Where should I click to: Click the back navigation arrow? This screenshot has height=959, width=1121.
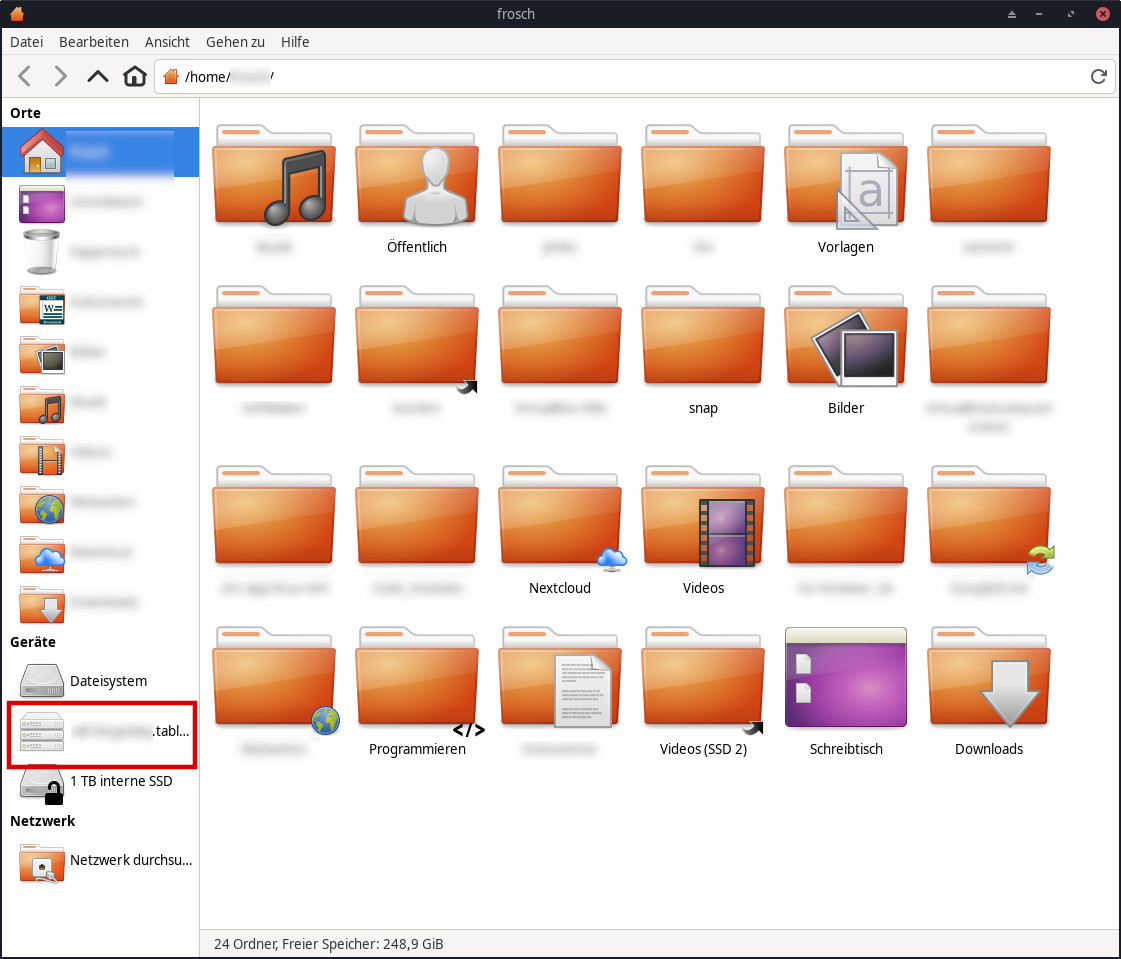click(25, 76)
